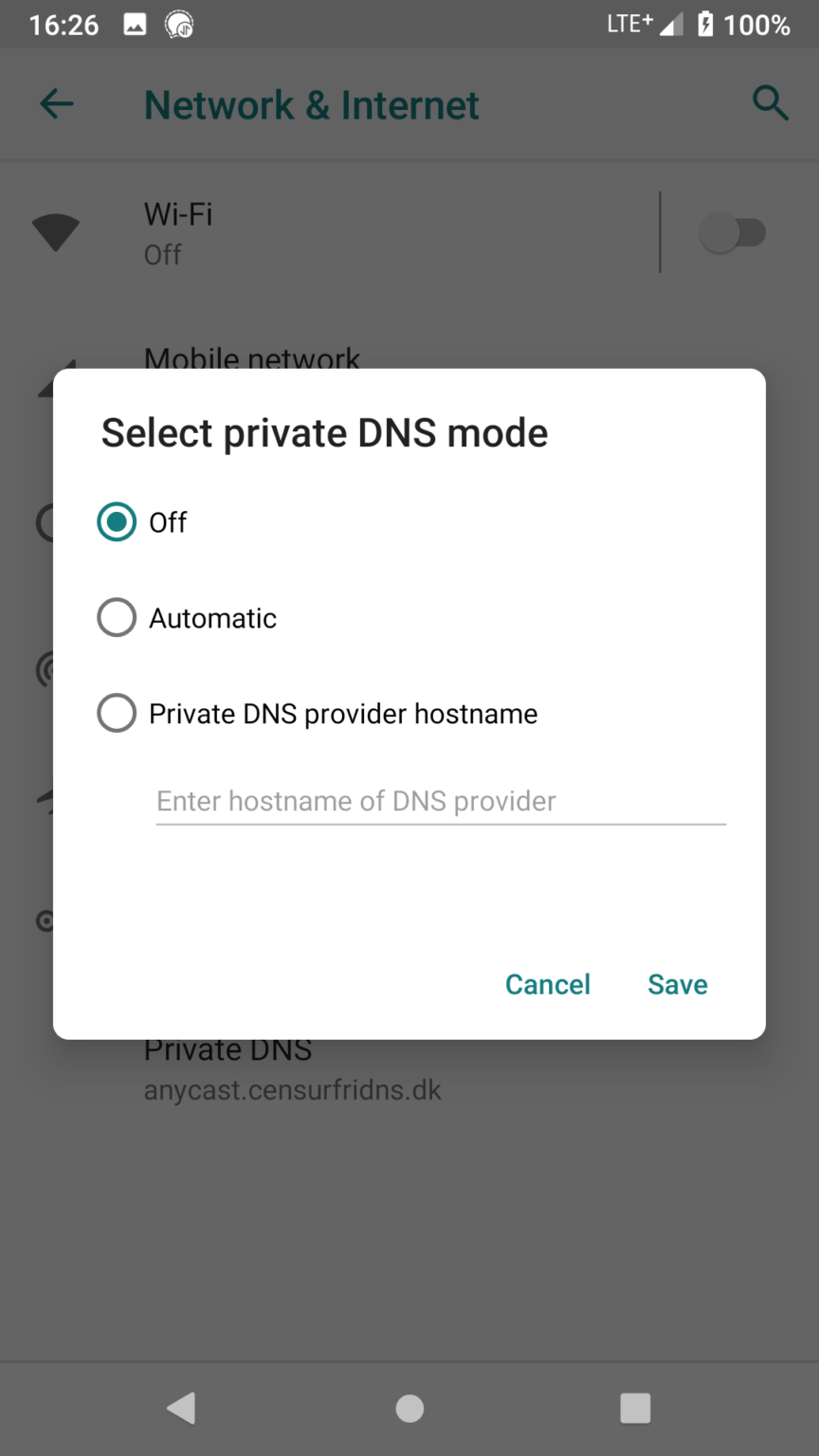The width and height of the screenshot is (819, 1456).
Task: Click the back arrow in the title bar
Action: (x=56, y=104)
